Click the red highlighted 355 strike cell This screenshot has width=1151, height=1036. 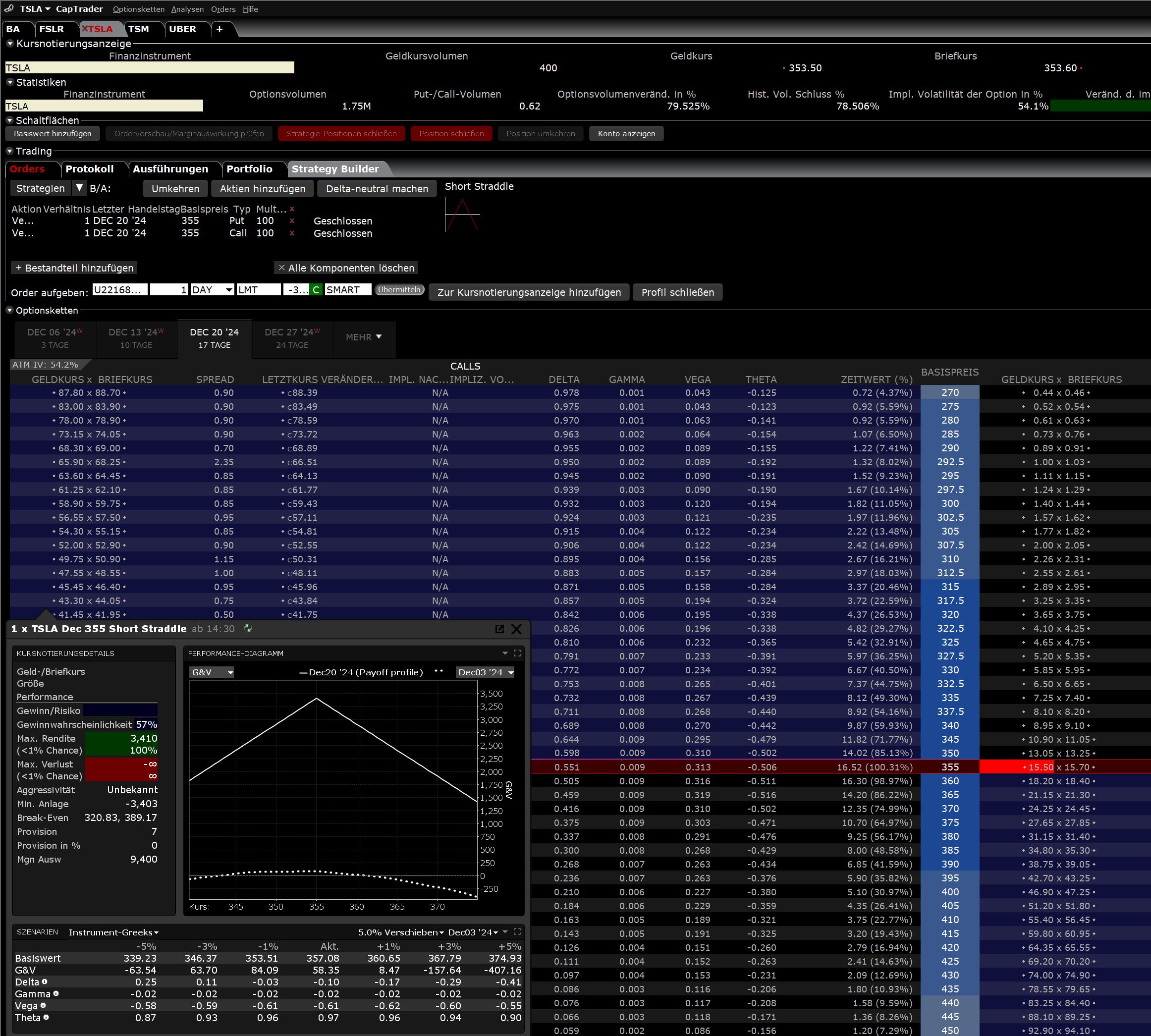click(x=949, y=767)
